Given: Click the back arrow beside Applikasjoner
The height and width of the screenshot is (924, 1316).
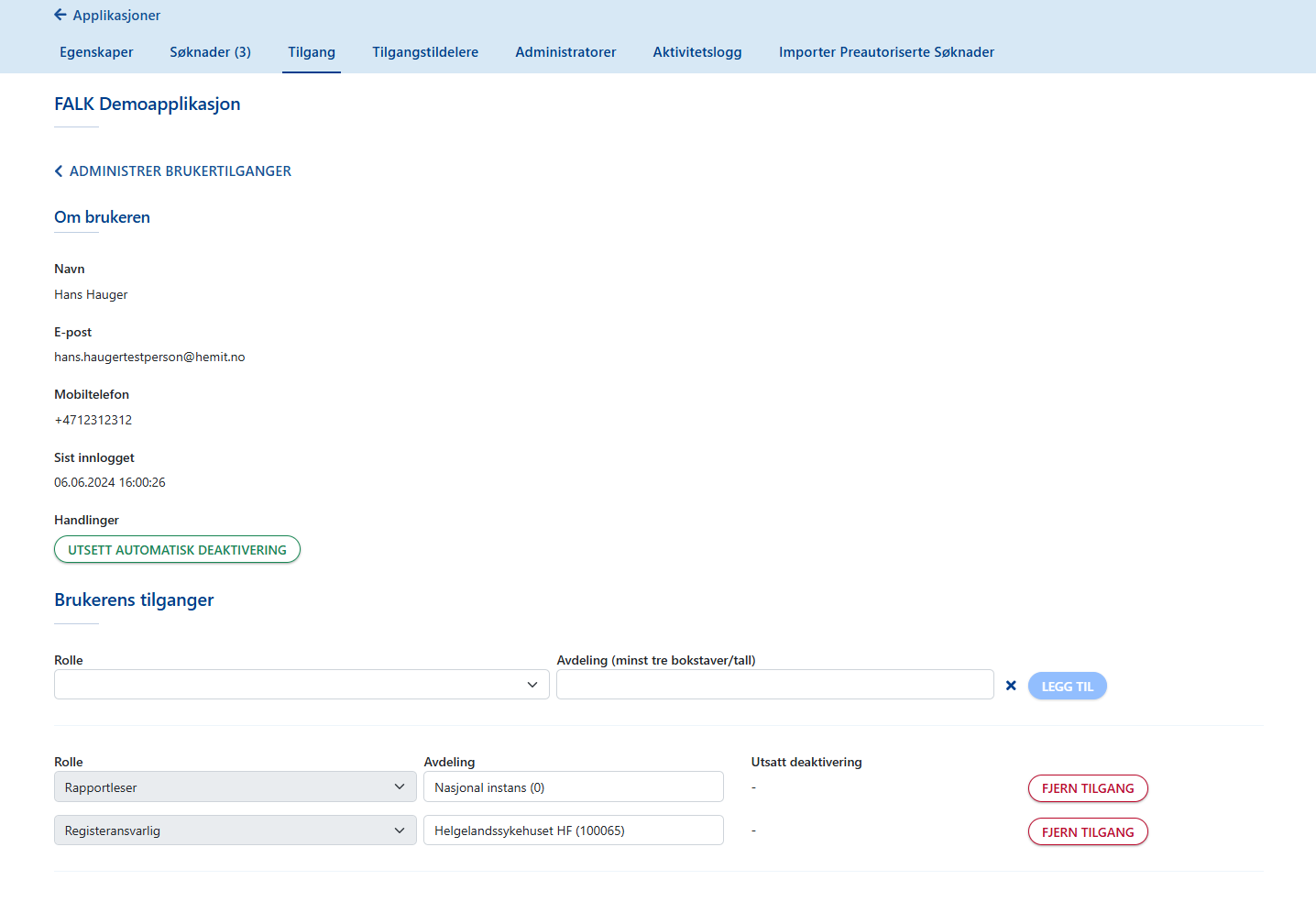Looking at the screenshot, I should pos(60,15).
